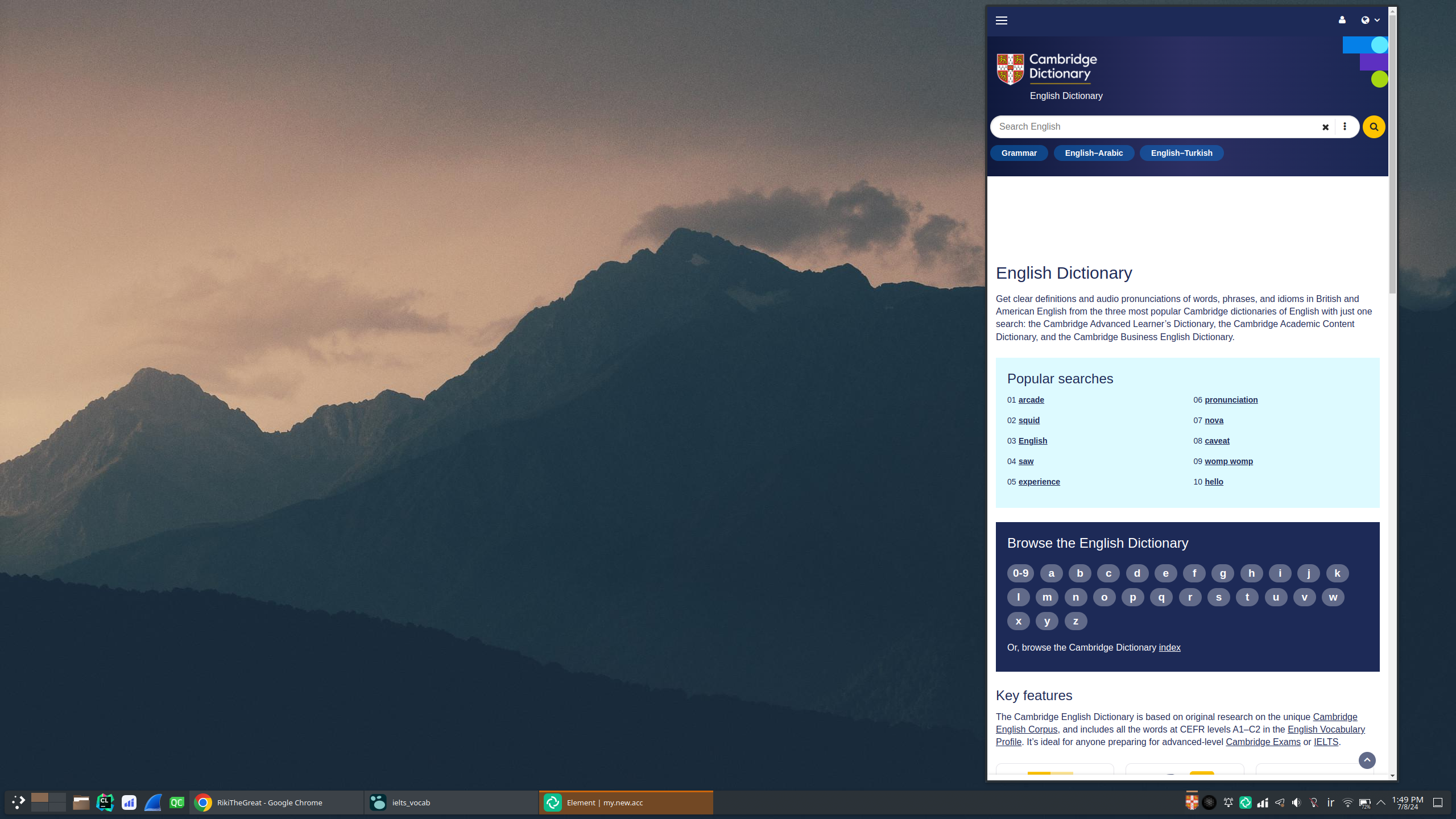Open the Cambridge Dictionary index link

click(x=1169, y=648)
